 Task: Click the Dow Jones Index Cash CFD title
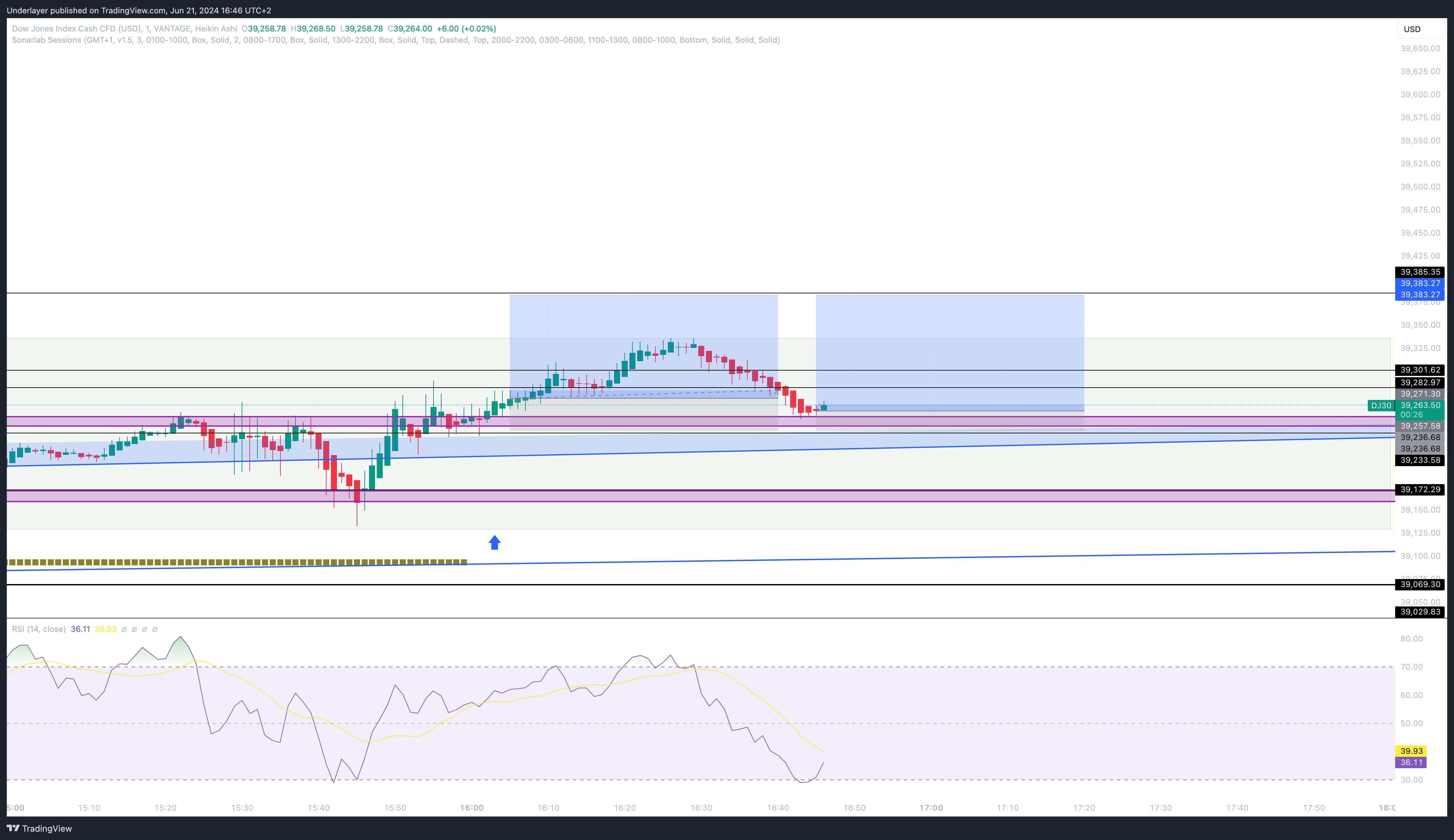[124, 28]
